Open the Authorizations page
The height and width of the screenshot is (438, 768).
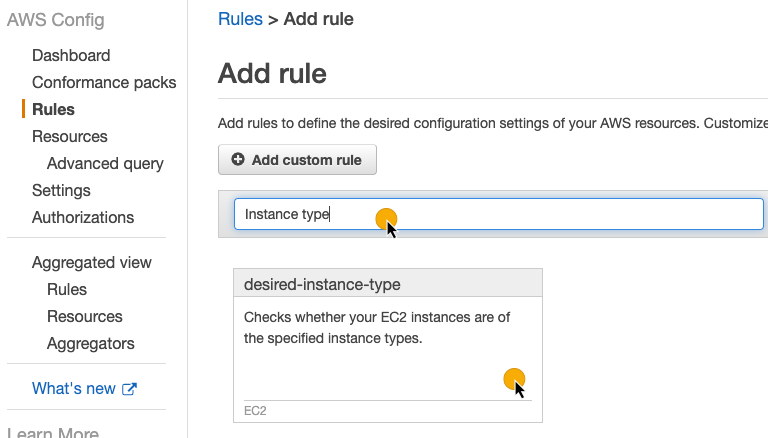pos(83,218)
